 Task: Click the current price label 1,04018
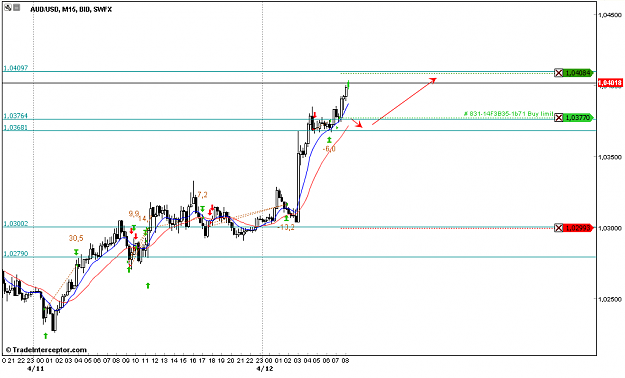coord(610,83)
